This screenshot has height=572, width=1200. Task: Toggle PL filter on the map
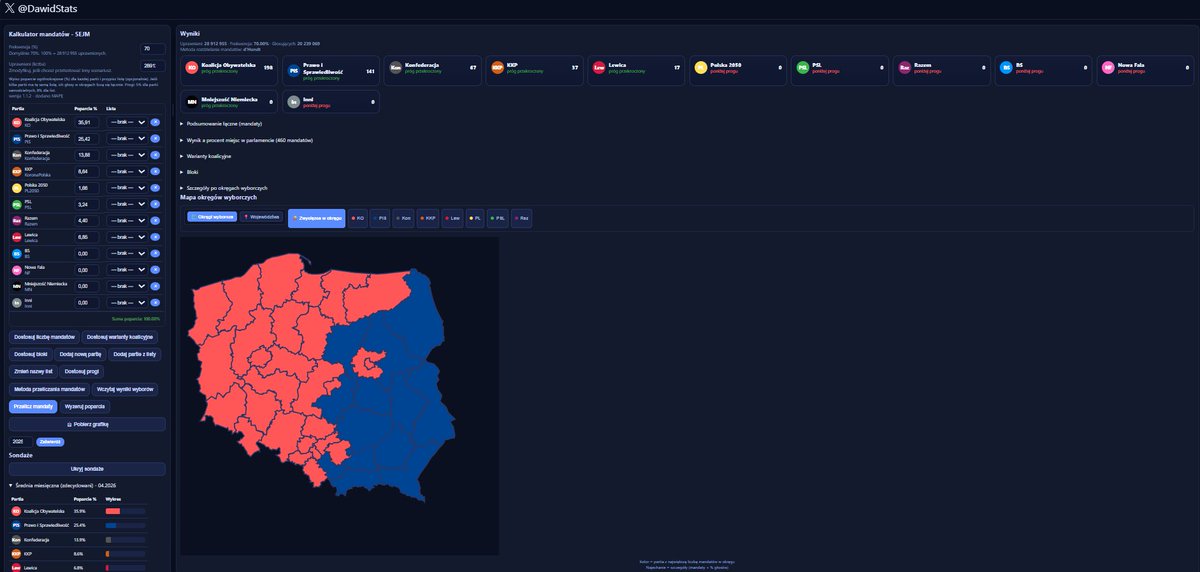click(x=476, y=217)
